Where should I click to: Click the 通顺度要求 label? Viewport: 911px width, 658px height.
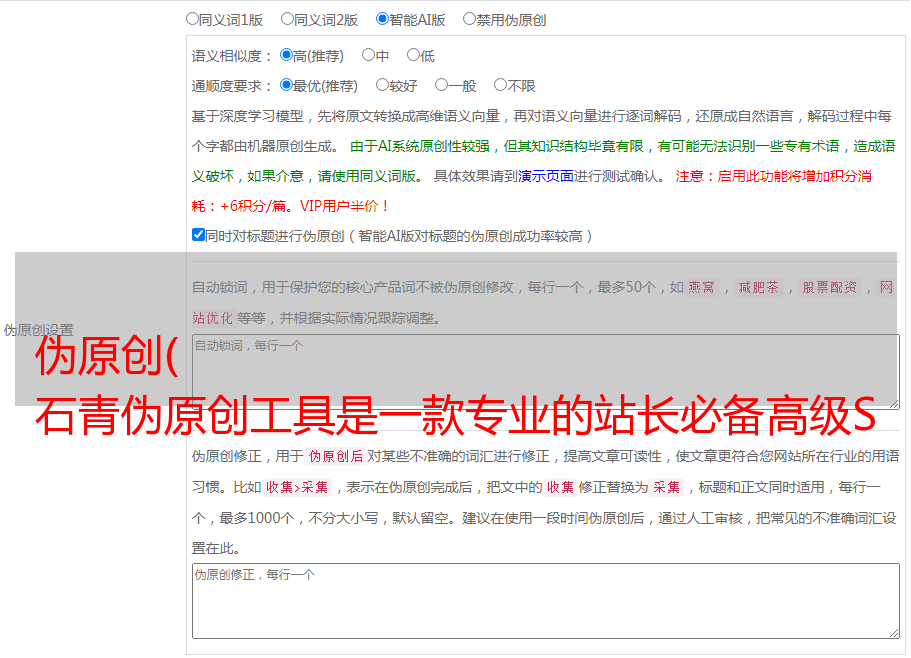coord(232,86)
